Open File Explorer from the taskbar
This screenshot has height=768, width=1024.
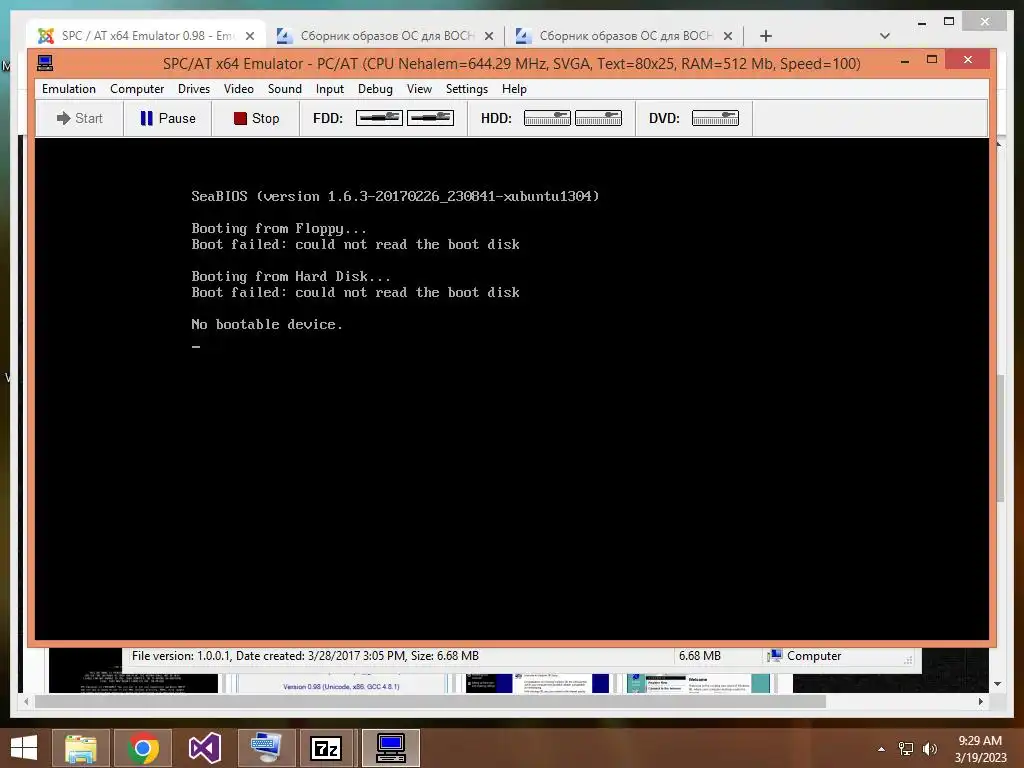coord(81,748)
